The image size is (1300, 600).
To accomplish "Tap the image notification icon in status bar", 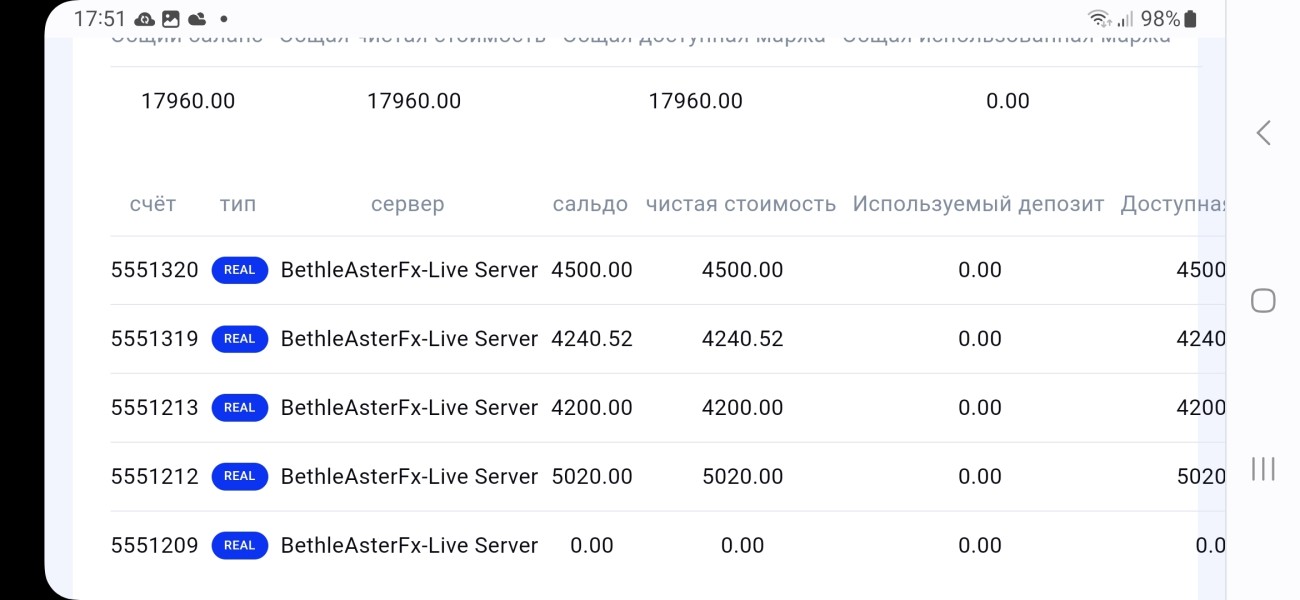I will 171,19.
